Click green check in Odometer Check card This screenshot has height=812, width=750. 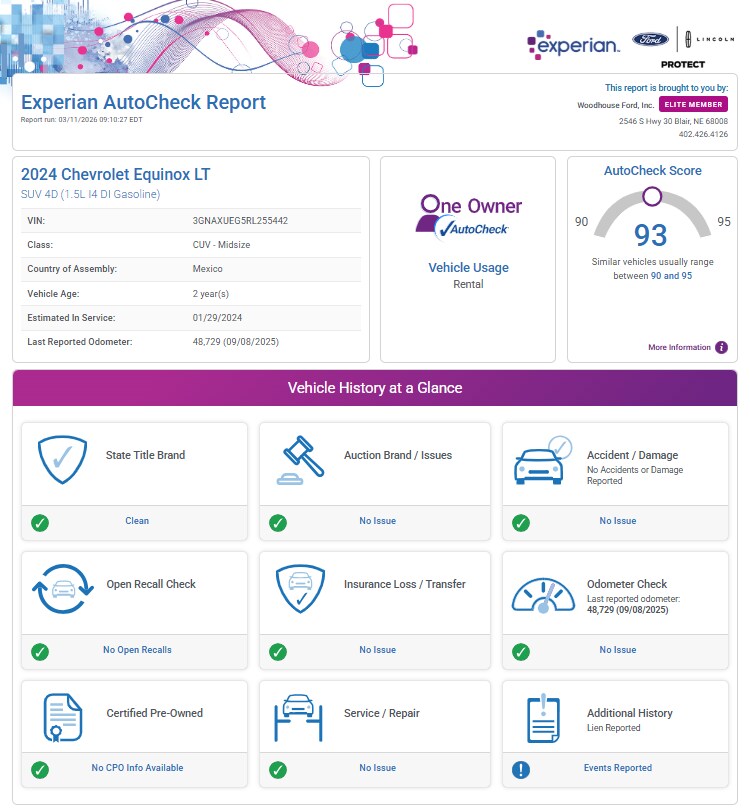pyautogui.click(x=521, y=651)
